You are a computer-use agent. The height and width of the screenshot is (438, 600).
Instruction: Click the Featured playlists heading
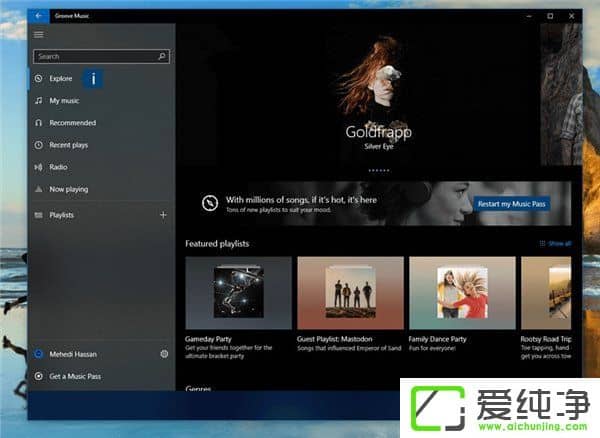click(217, 244)
